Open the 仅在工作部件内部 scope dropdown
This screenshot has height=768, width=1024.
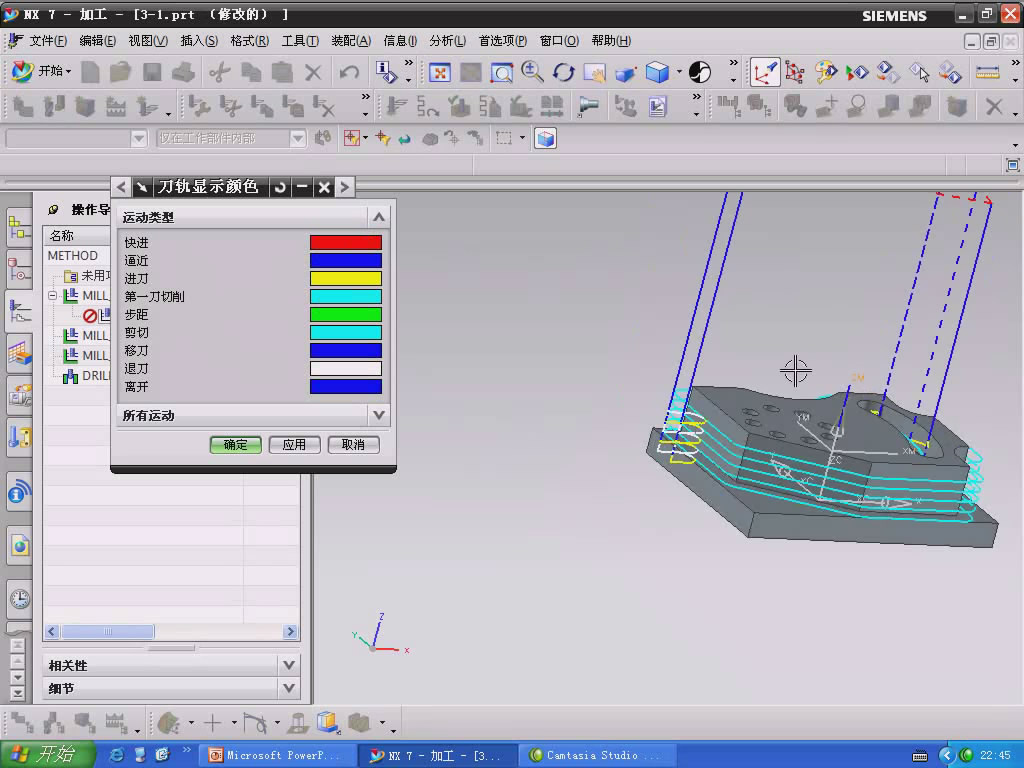coord(297,138)
